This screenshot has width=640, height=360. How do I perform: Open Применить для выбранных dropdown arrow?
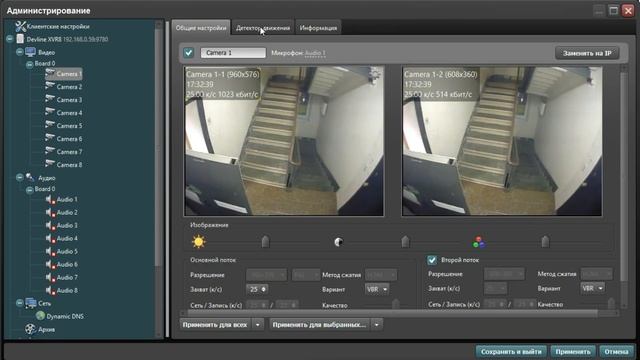tap(376, 325)
